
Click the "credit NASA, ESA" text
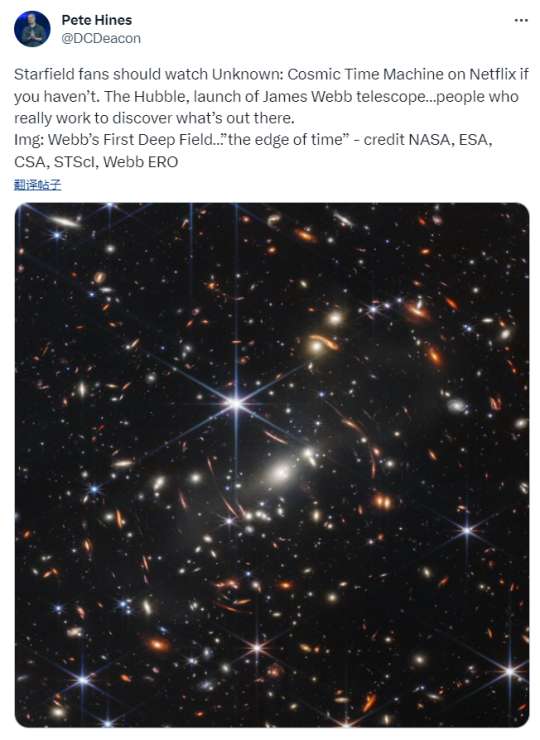pyautogui.click(x=428, y=140)
